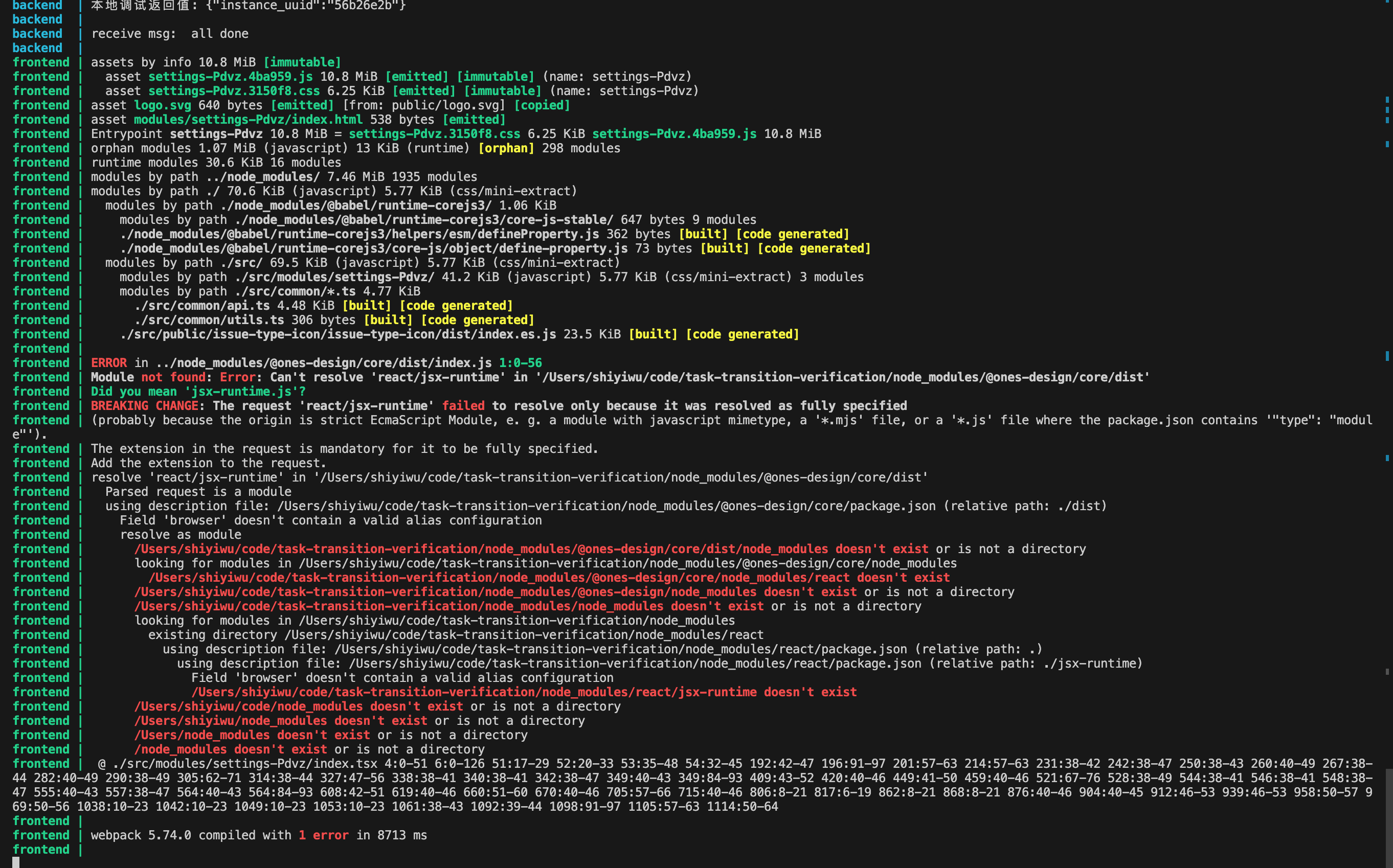Viewport: 1393px width, 868px height.
Task: Click 'Module not found' error message start
Action: tap(148, 377)
